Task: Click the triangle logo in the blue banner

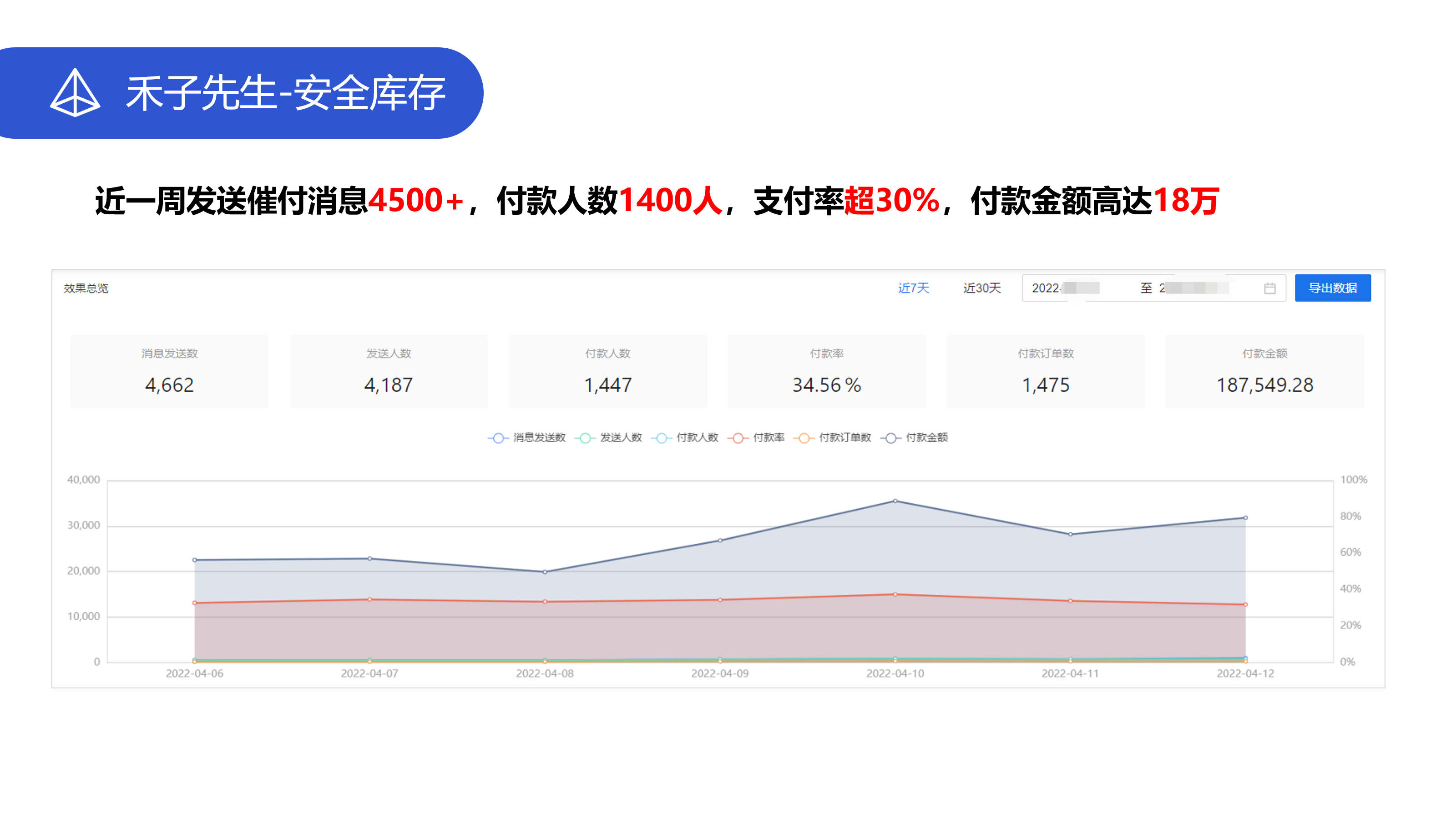Action: point(75,93)
